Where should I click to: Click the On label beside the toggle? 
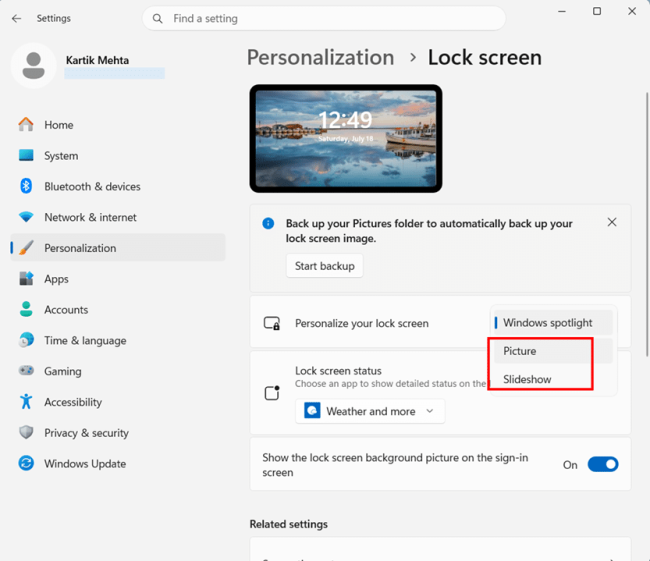point(570,465)
